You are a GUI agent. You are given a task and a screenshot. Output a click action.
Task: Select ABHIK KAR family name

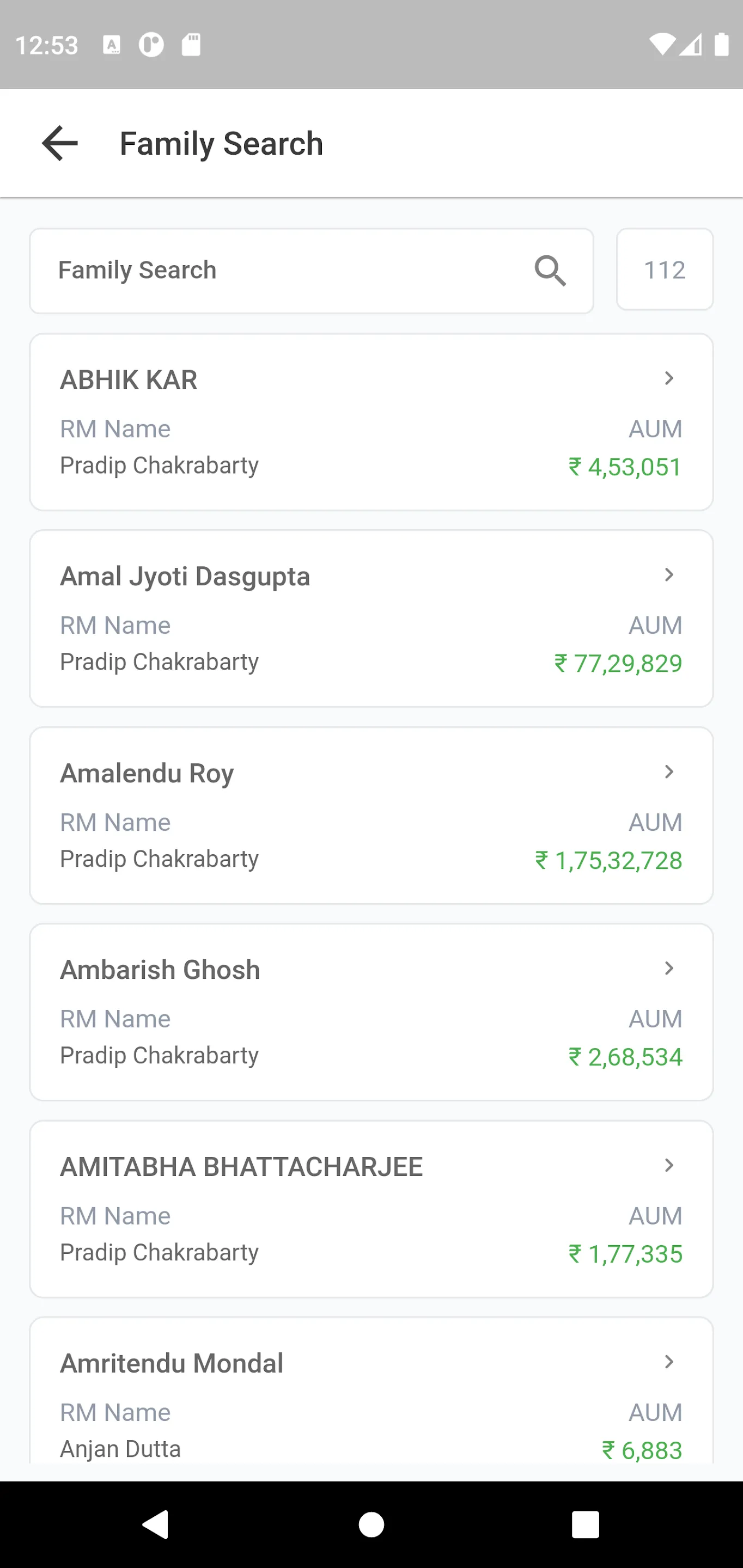129,380
